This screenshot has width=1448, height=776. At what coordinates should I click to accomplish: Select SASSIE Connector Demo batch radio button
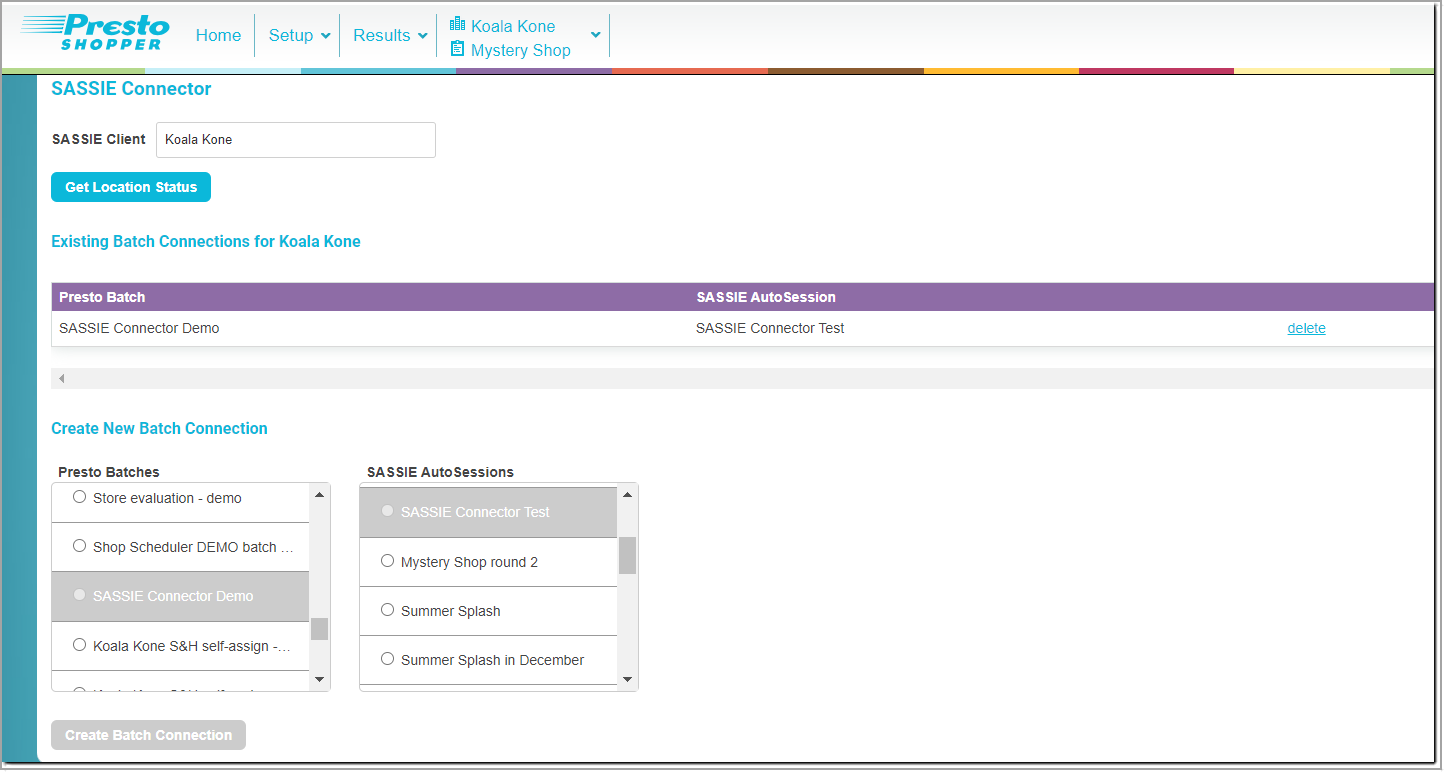80,595
